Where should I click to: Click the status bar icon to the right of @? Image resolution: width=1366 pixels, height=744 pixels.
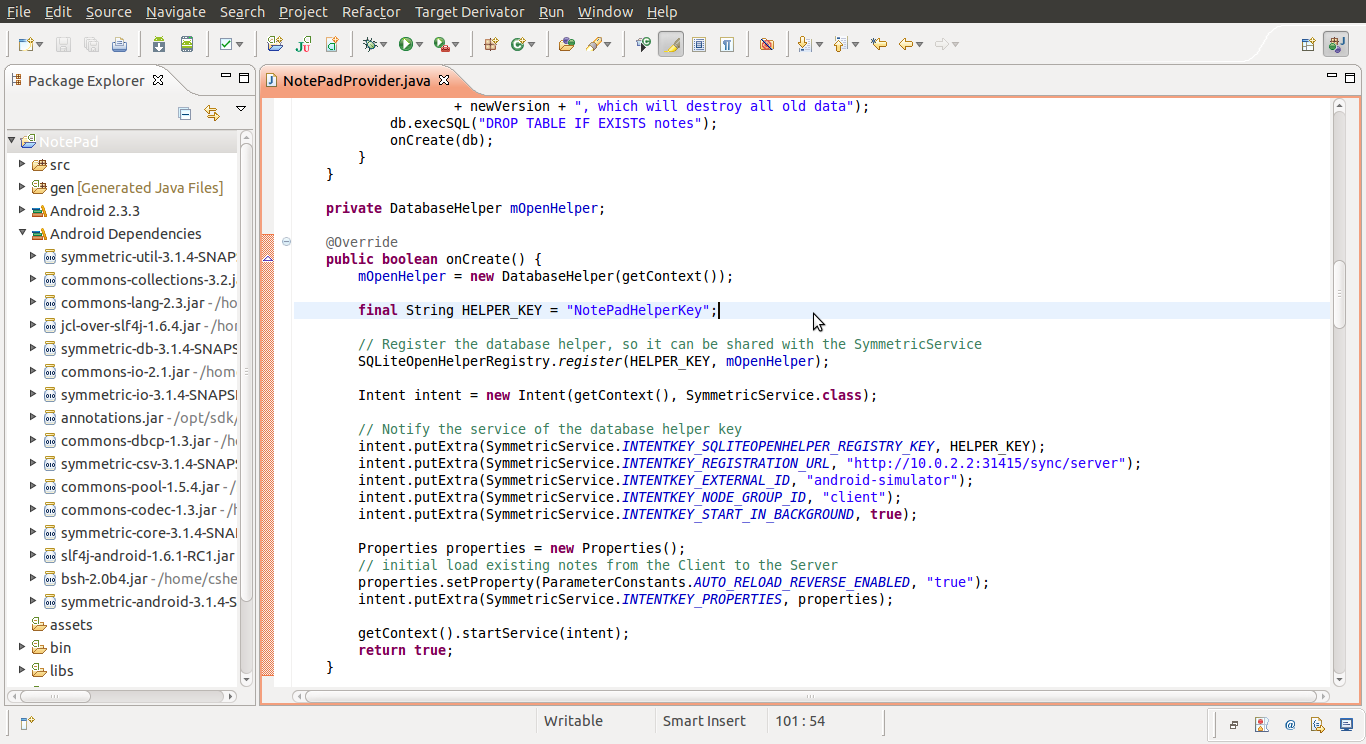pos(1318,724)
